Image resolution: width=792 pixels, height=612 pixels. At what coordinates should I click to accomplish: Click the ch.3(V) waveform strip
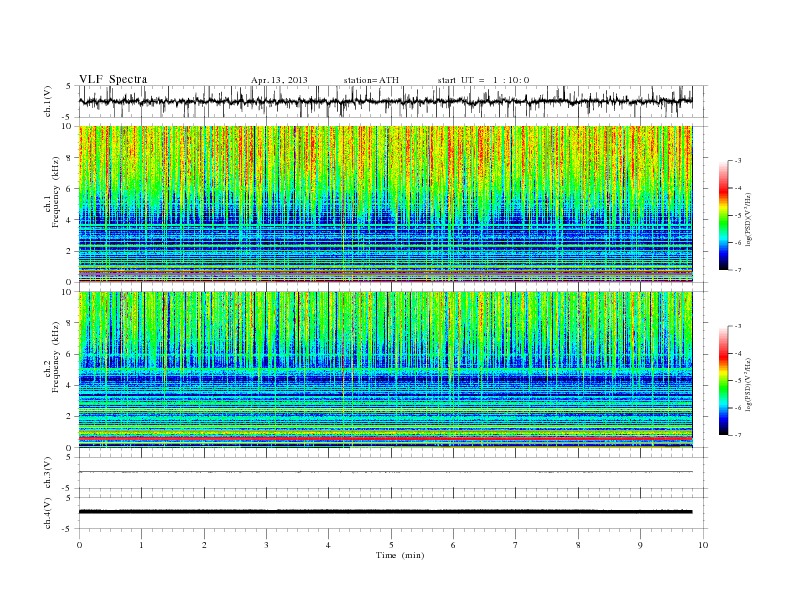[x=385, y=472]
